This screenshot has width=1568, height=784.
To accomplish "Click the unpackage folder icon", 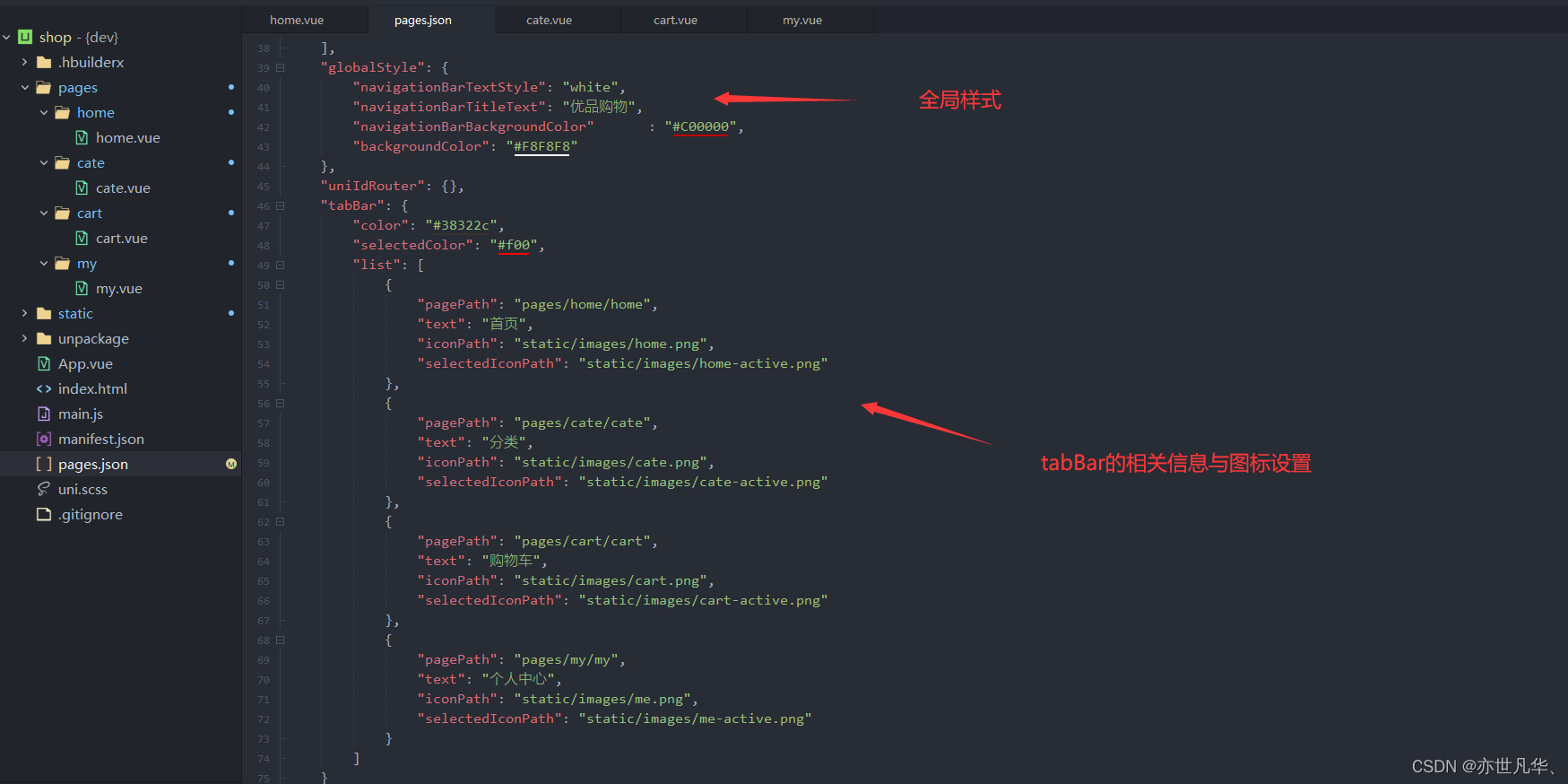I will pyautogui.click(x=44, y=338).
